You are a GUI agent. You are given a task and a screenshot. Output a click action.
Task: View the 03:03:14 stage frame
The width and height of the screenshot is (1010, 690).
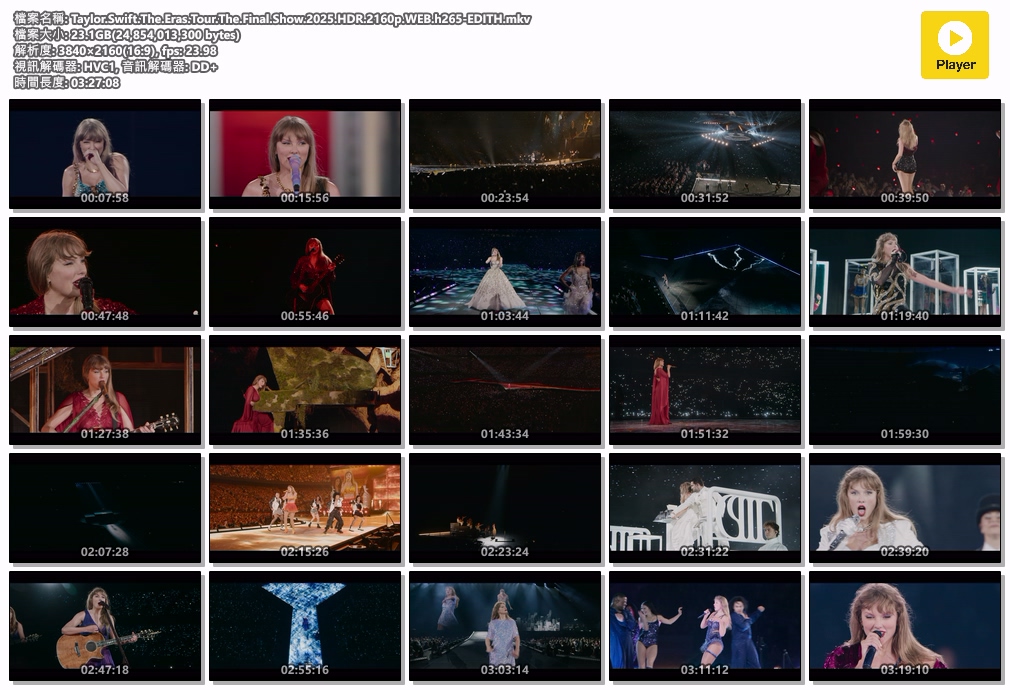click(505, 626)
